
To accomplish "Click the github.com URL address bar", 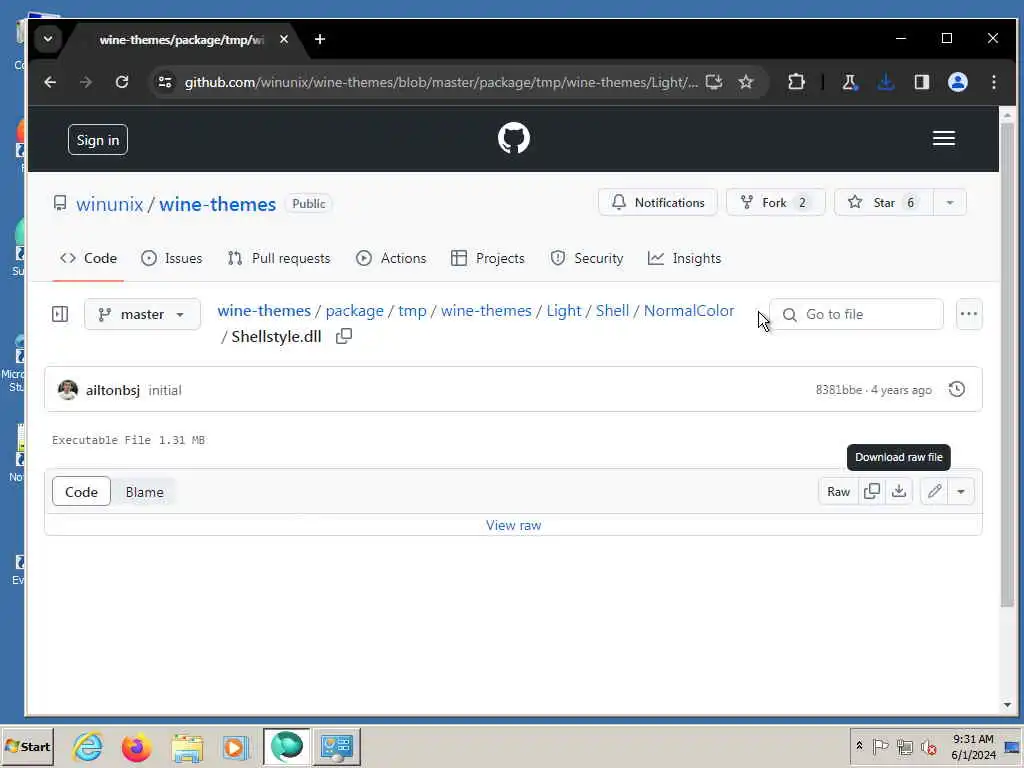I will (x=441, y=82).
